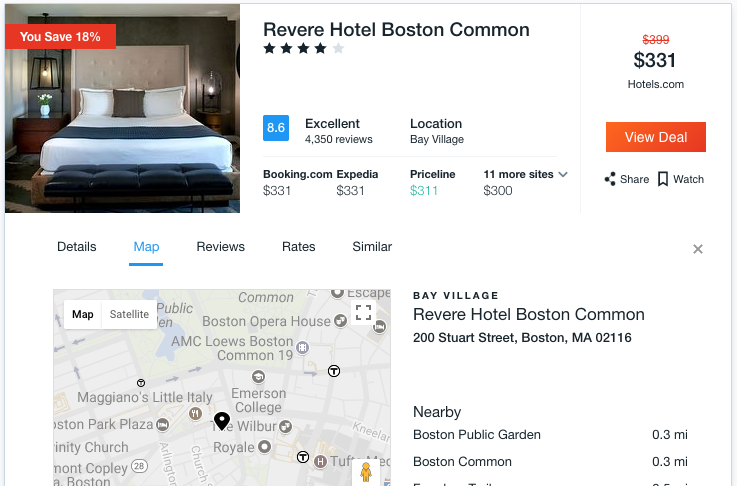Click the Tufts Medical hospital marker
Viewport: 737px width, 486px height.
tap(320, 462)
